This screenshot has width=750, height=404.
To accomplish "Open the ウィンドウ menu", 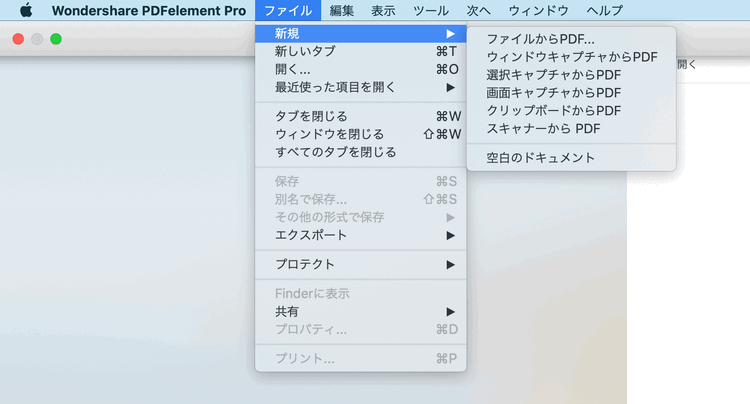I will pos(538,11).
